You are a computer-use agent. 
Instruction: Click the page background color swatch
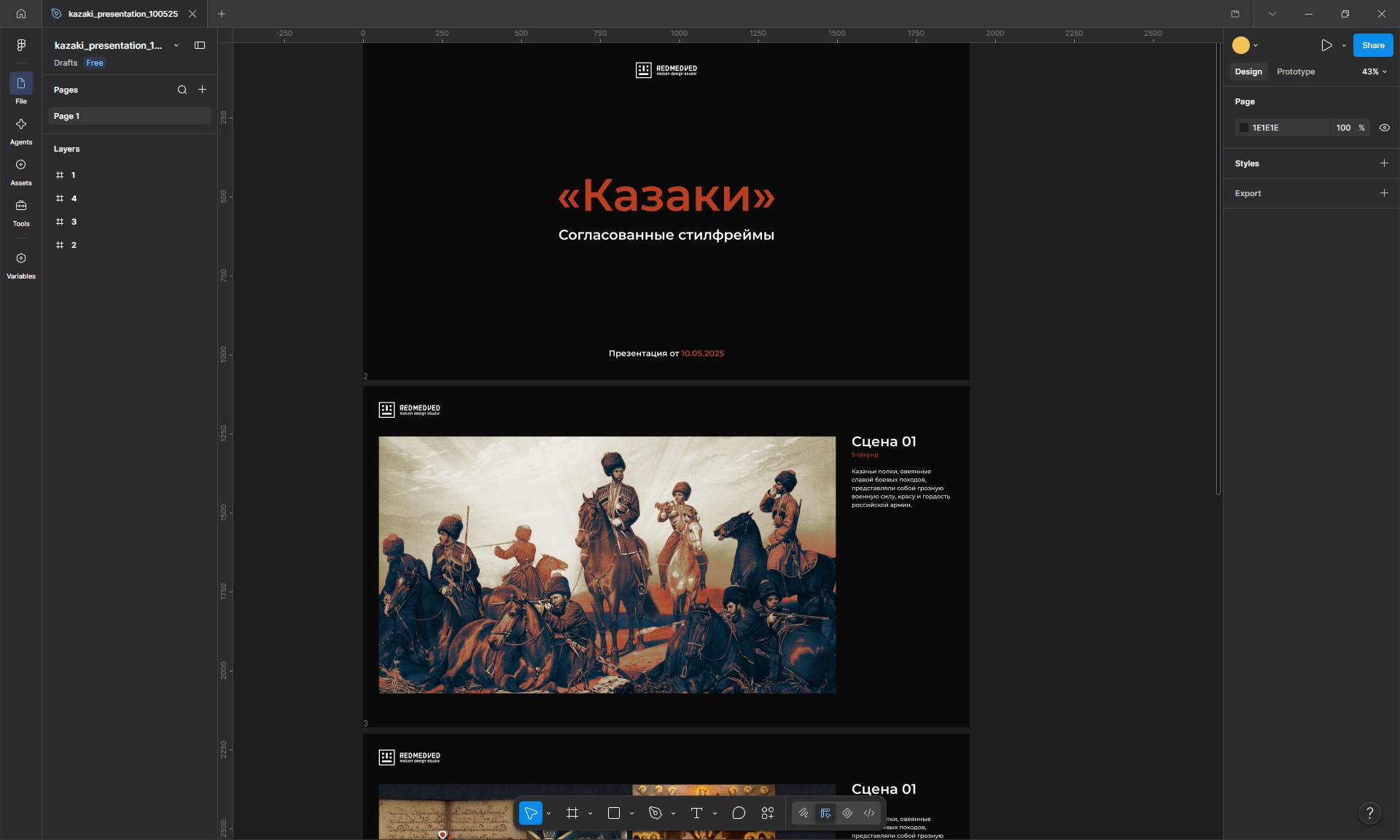tap(1244, 128)
